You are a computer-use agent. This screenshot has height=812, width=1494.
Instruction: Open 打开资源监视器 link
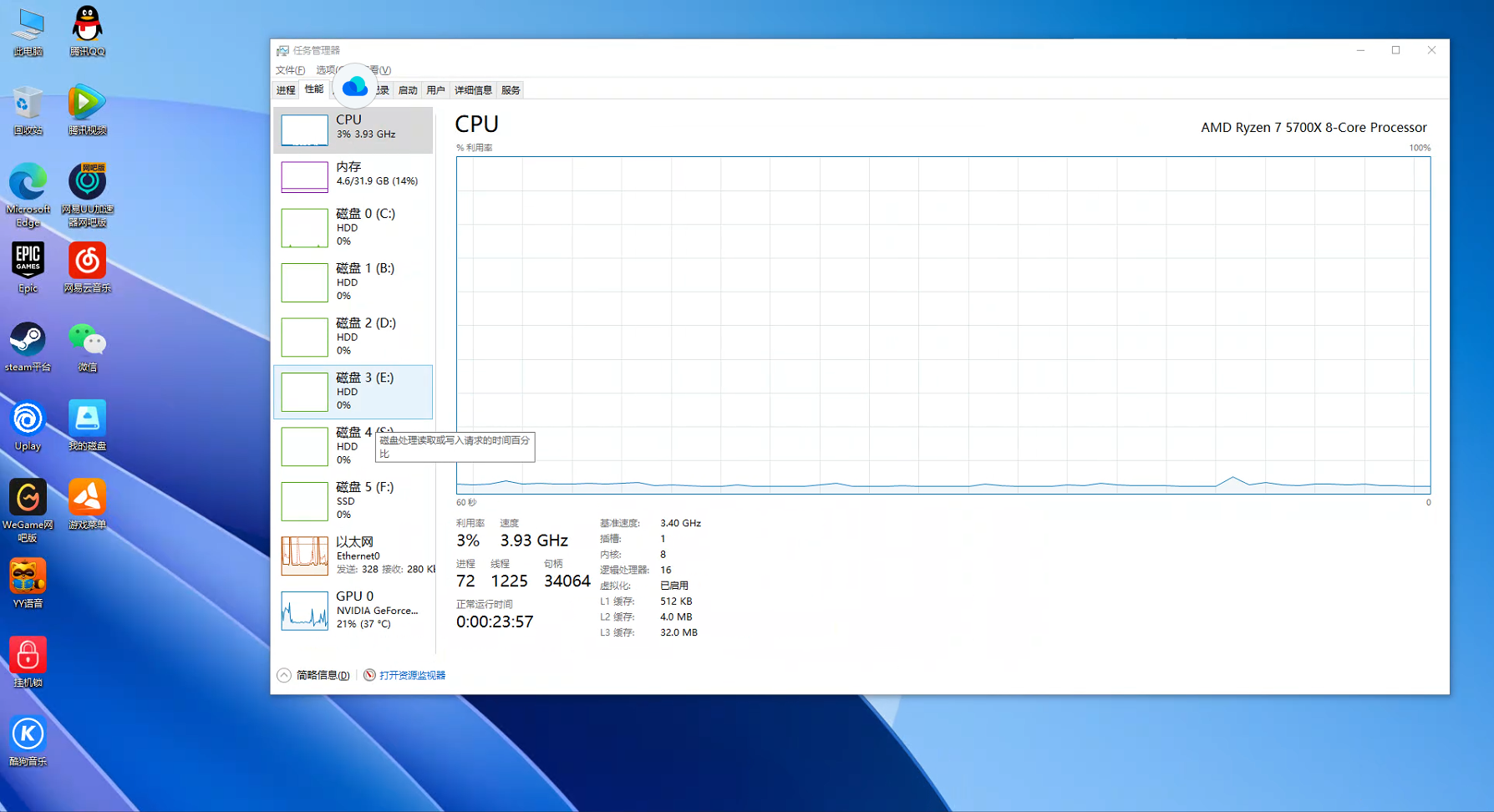coord(412,675)
